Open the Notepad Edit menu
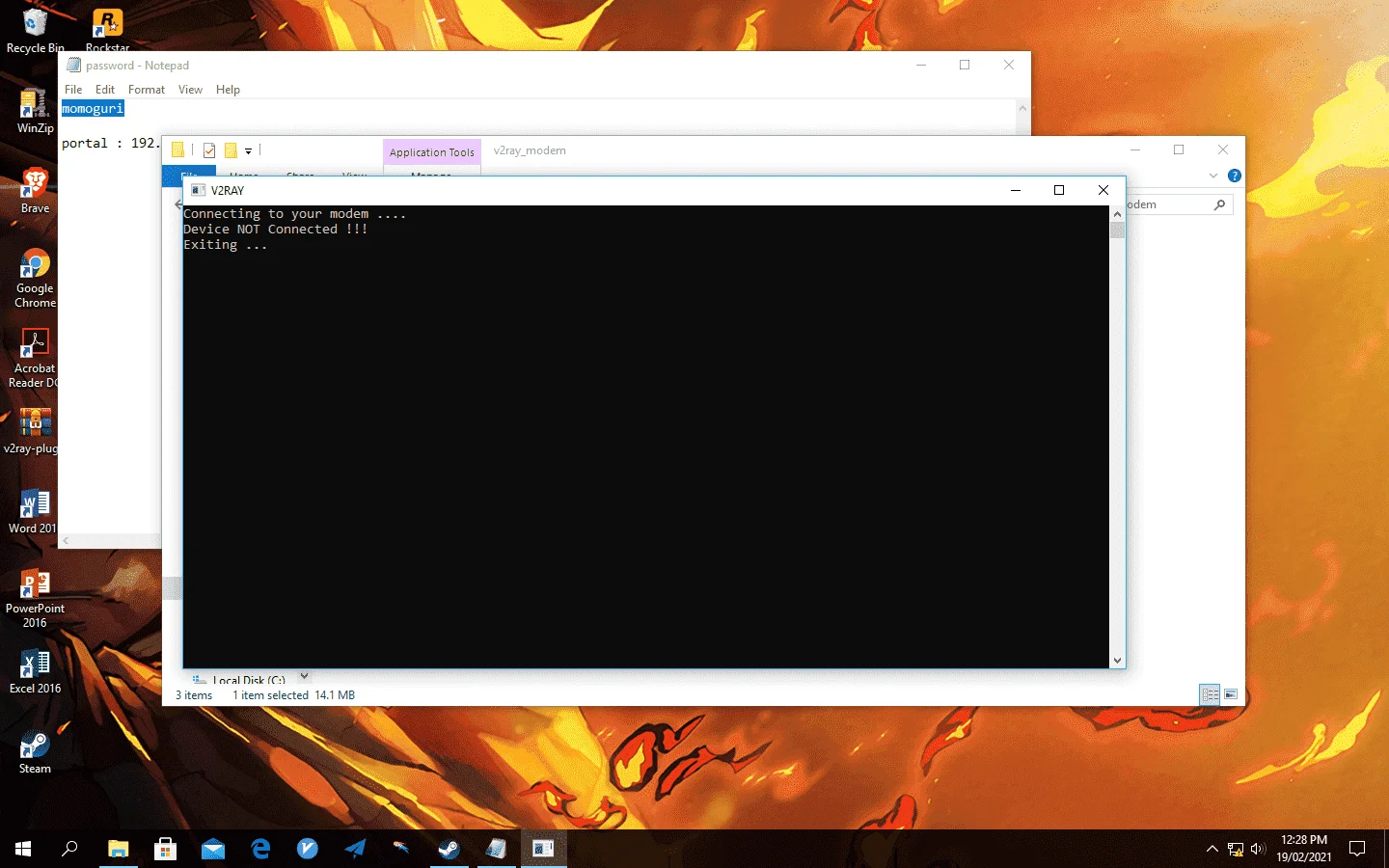This screenshot has width=1389, height=868. tap(105, 90)
